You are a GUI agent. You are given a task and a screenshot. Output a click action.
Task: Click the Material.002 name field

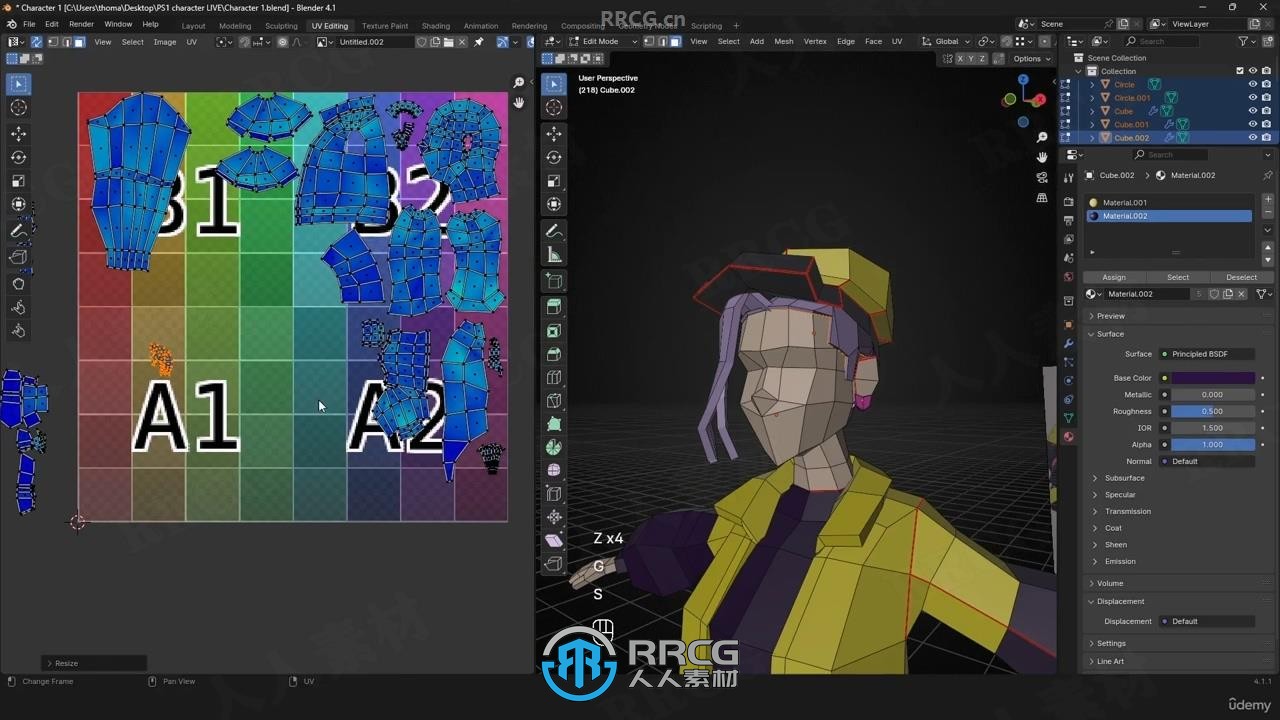1148,294
